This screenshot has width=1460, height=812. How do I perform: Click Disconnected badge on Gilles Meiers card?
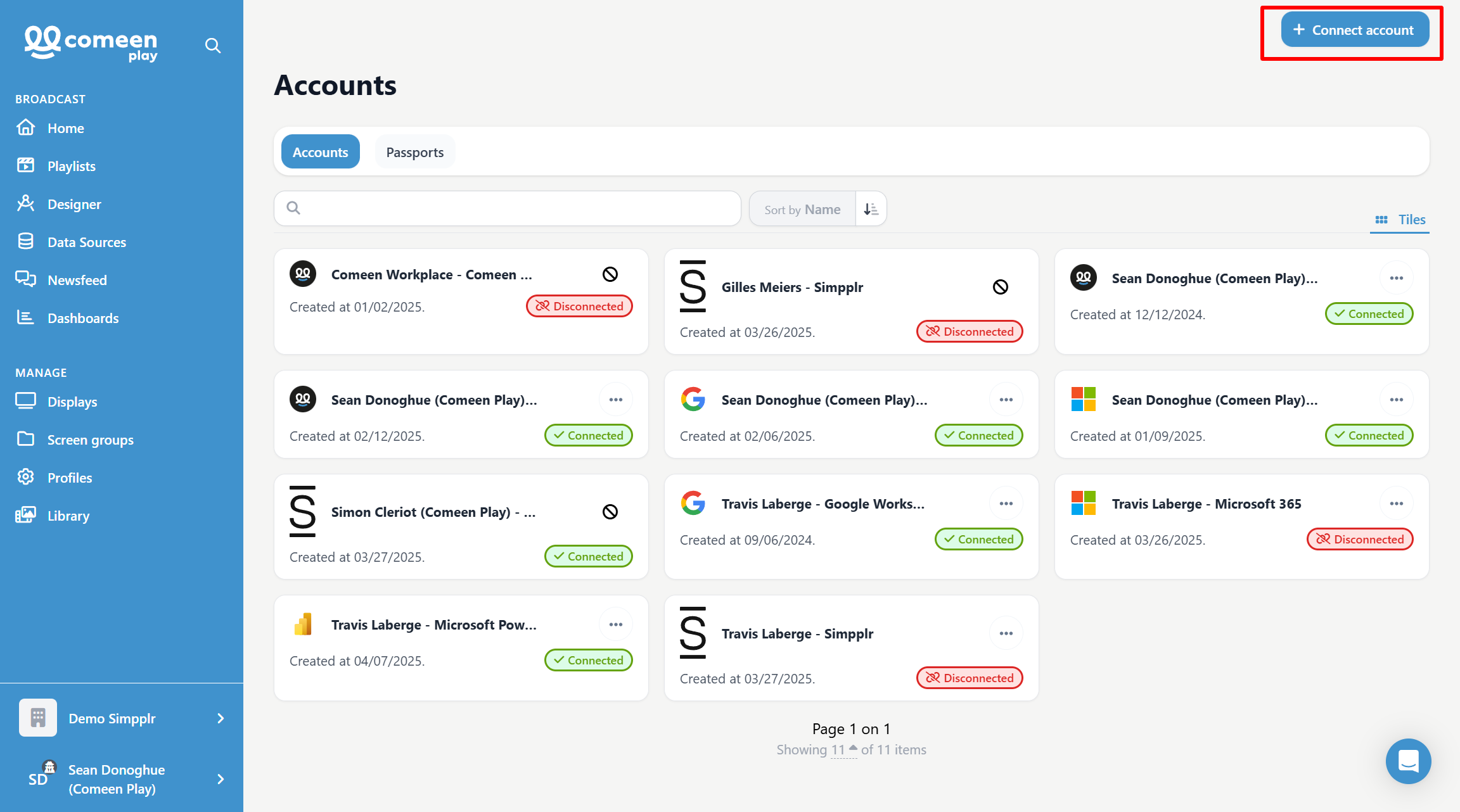(x=970, y=331)
